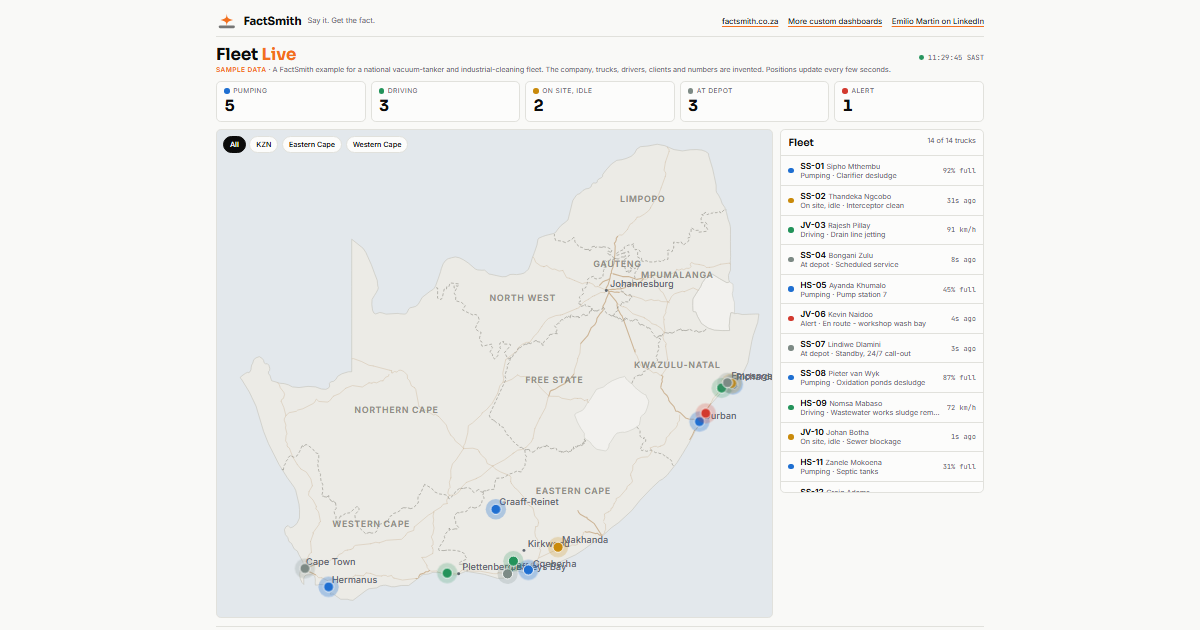Select the amber truck marker at Makhanda
1200x630 pixels.
(x=558, y=547)
